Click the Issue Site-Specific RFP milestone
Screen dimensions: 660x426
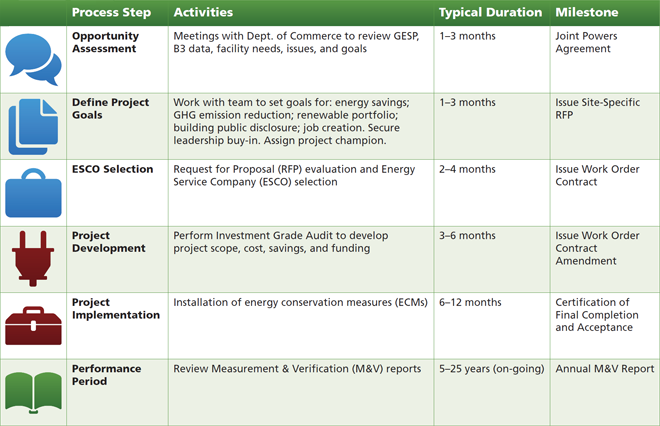click(x=598, y=109)
